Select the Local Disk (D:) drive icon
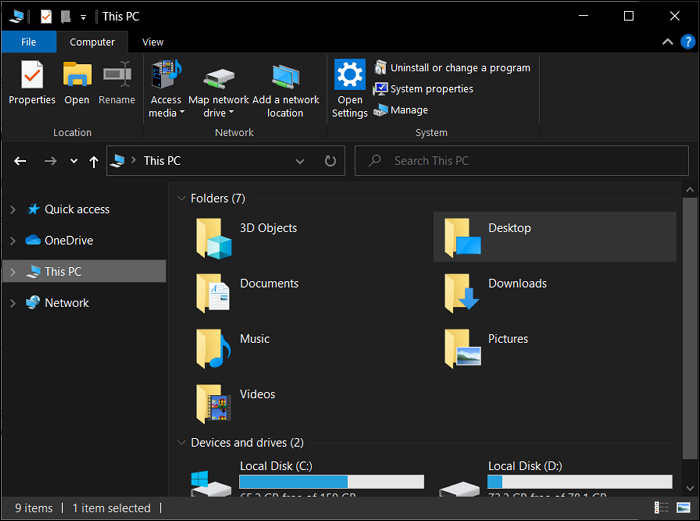 [459, 488]
